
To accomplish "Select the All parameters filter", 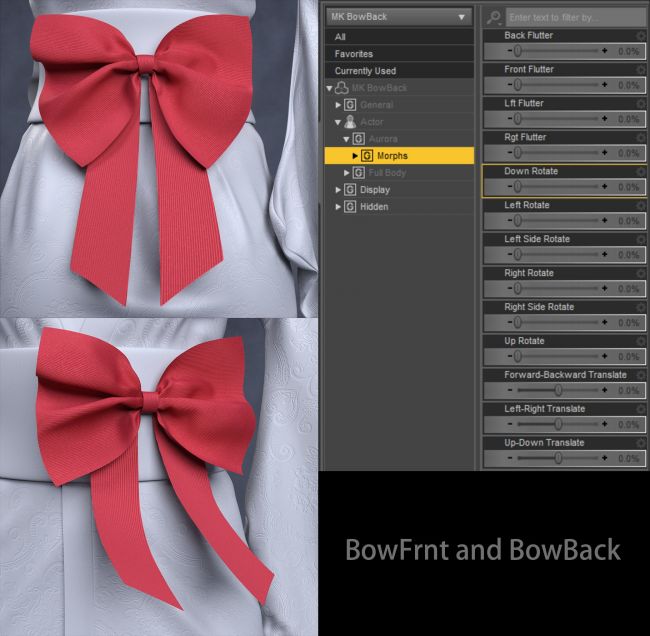I will click(x=341, y=37).
